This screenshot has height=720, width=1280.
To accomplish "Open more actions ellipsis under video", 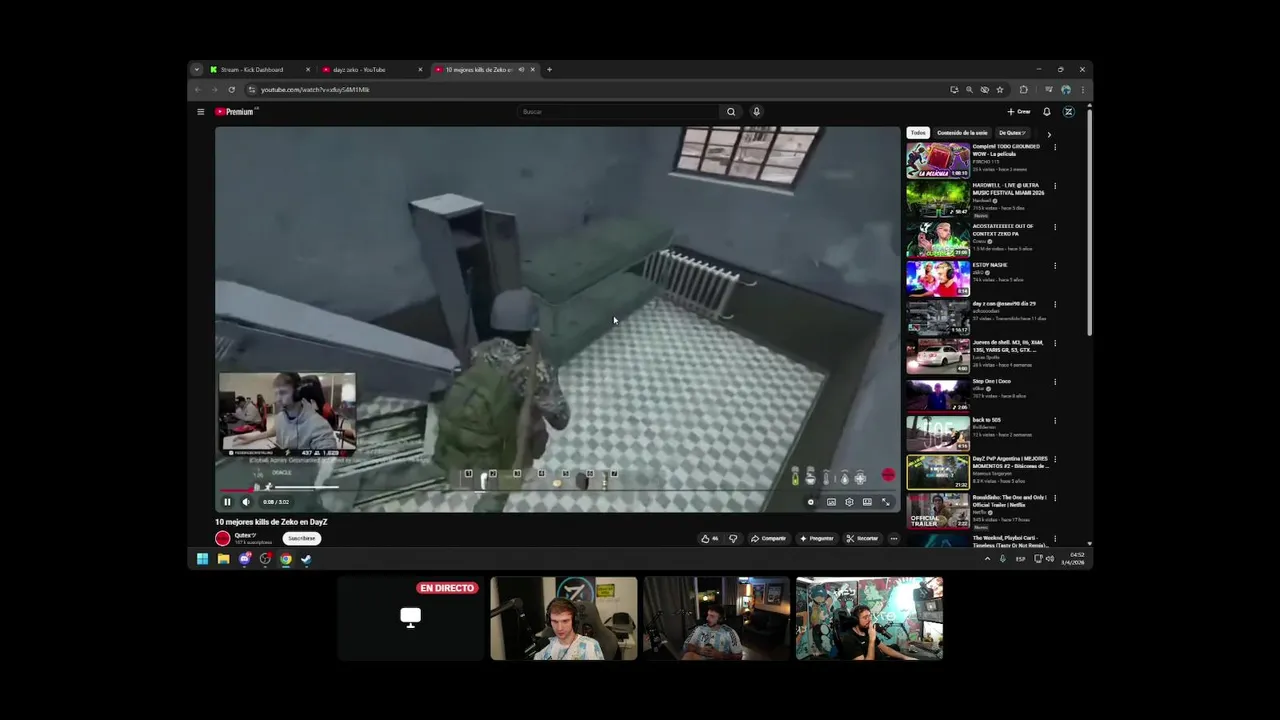I will pos(894,538).
